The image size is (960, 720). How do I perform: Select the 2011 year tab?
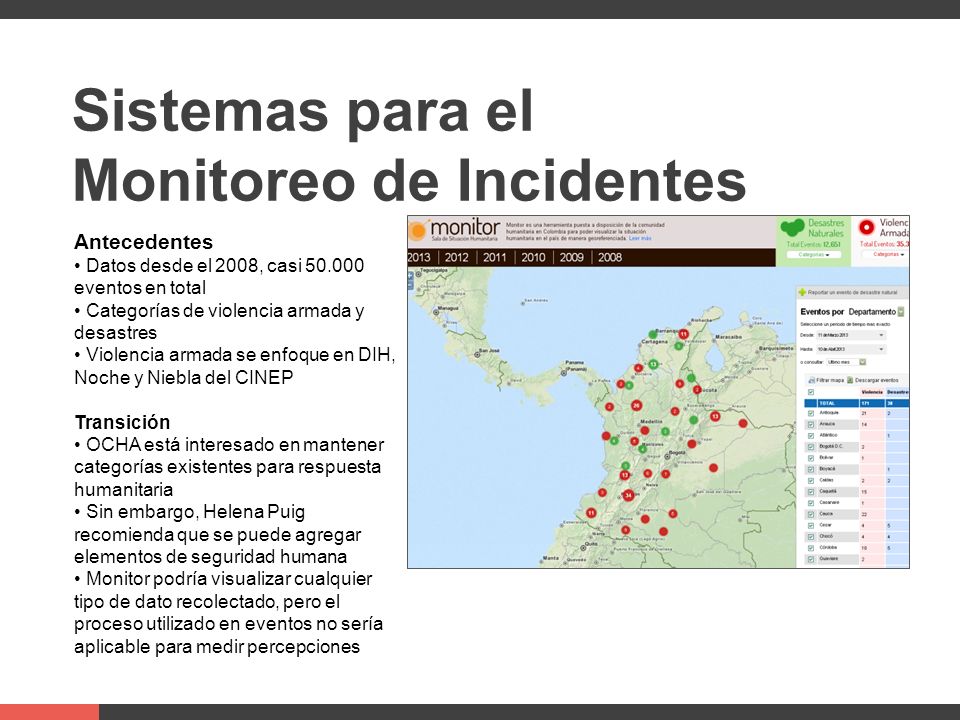(x=495, y=258)
